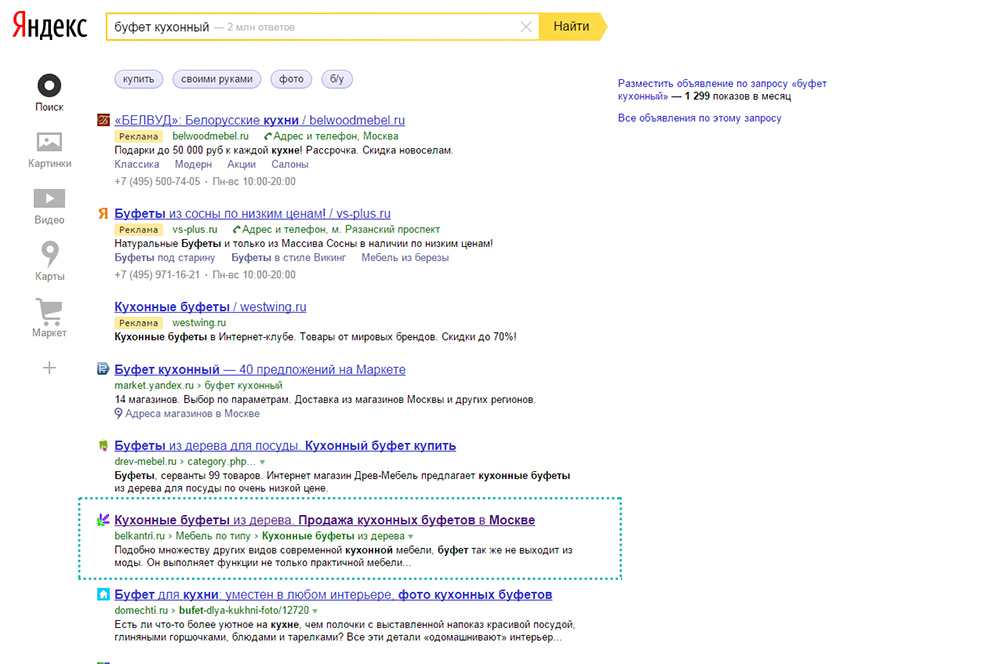Screen dimensions: 1000x664
Task: Expand the domechti.ru result dropdown arrow
Action: 315,611
